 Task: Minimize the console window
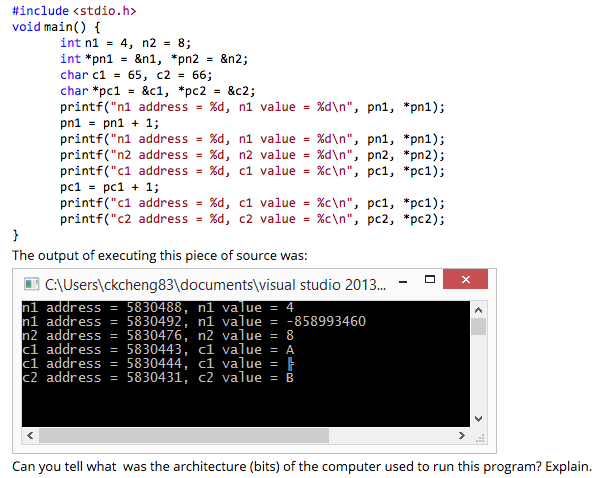pos(403,282)
